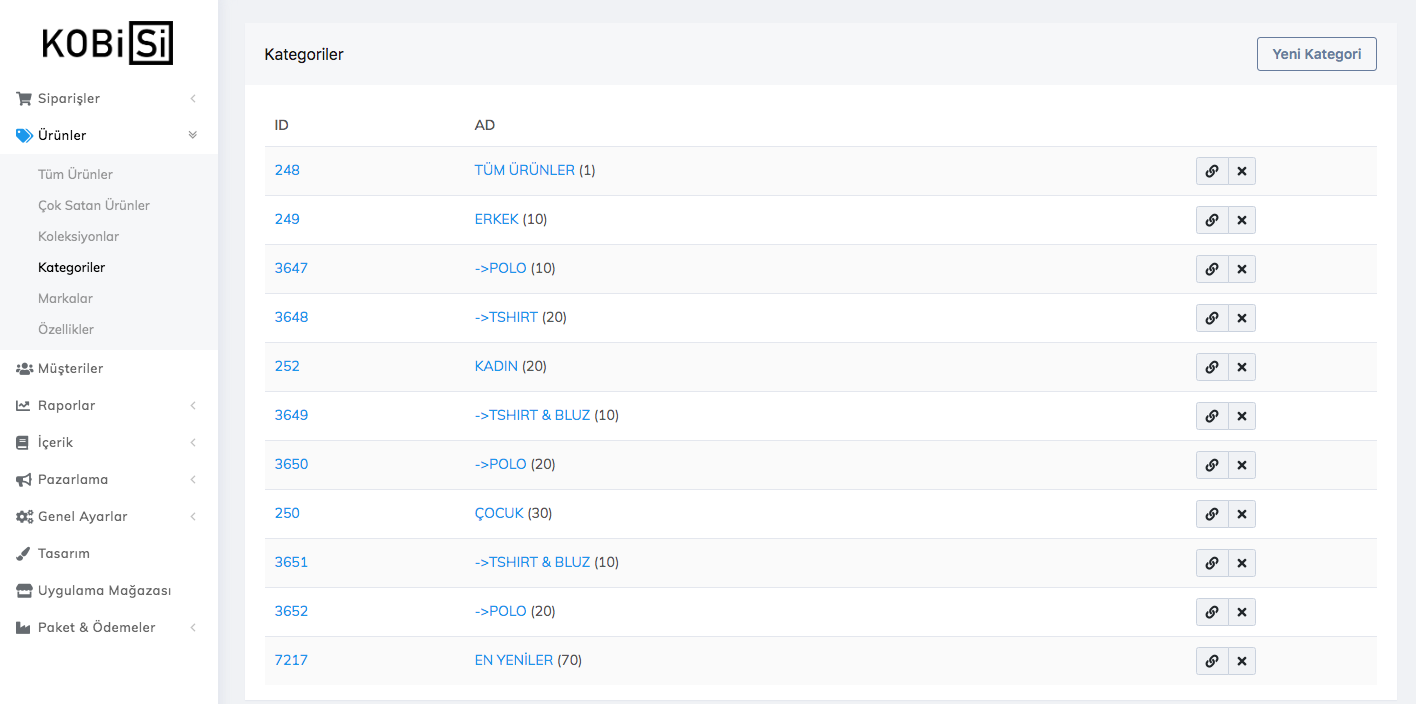
Task: Delete the ->TSHIRT category row
Action: 1241,318
